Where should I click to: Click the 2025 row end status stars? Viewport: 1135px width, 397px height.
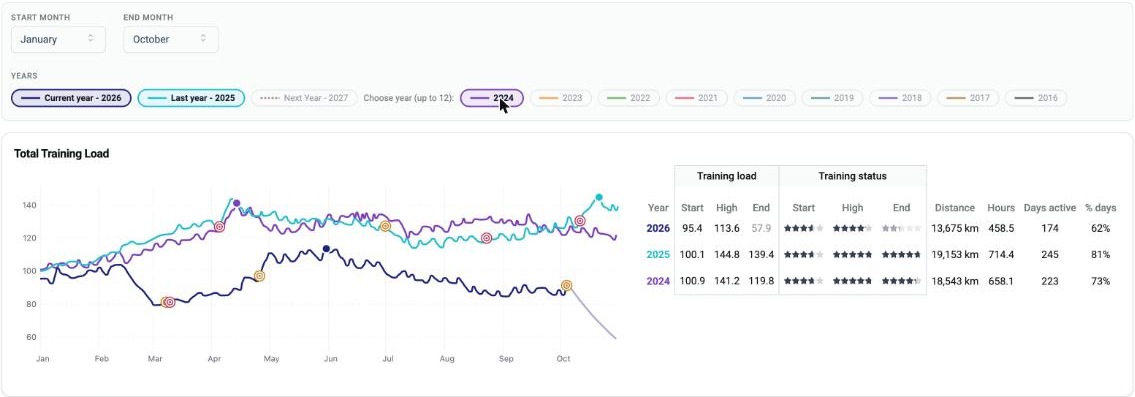click(901, 255)
